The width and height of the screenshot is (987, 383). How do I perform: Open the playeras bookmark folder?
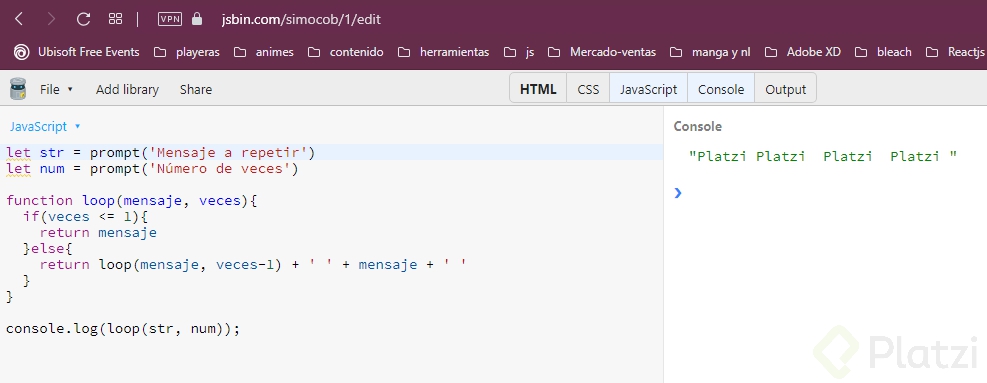pos(187,52)
